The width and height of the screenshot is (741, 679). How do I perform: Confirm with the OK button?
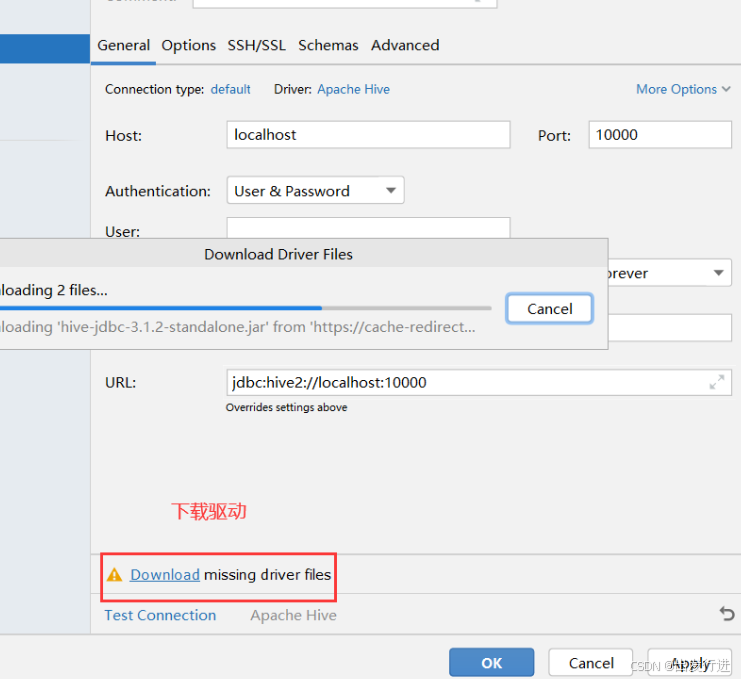pos(491,662)
